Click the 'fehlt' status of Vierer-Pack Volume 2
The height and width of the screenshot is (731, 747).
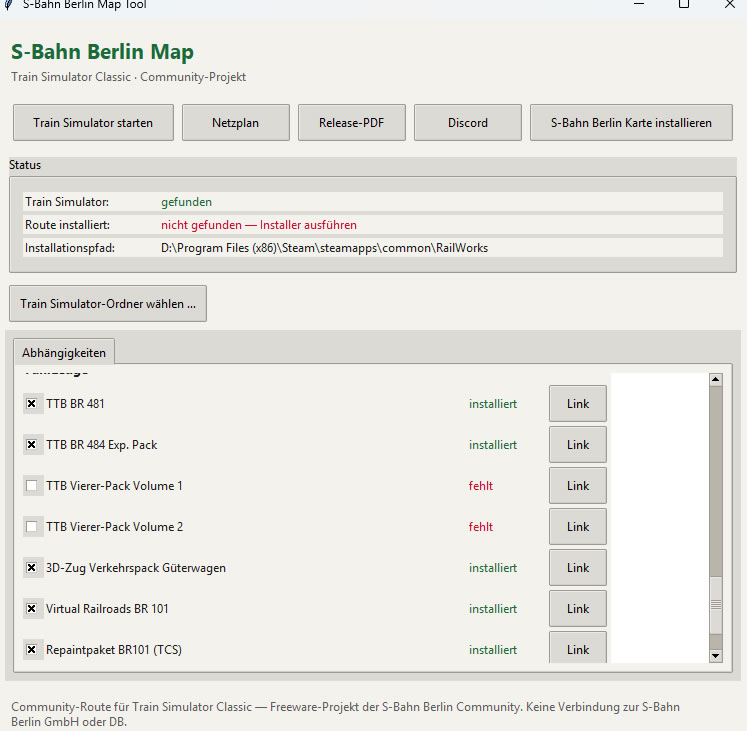click(481, 527)
